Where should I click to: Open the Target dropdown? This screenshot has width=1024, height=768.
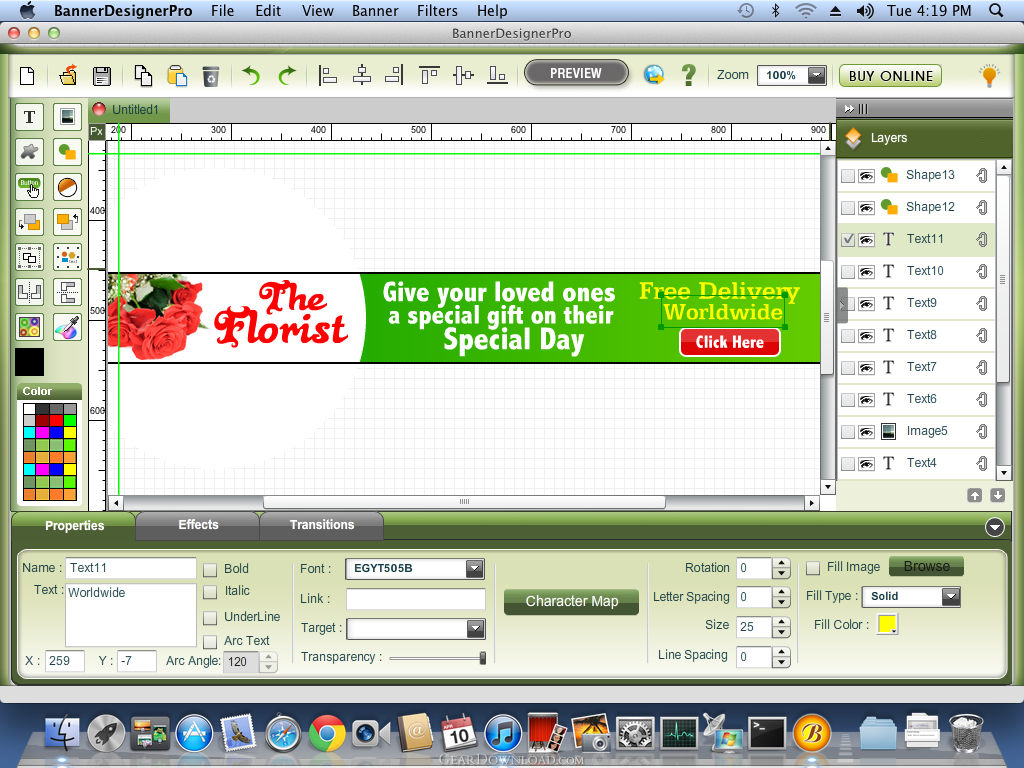click(475, 629)
